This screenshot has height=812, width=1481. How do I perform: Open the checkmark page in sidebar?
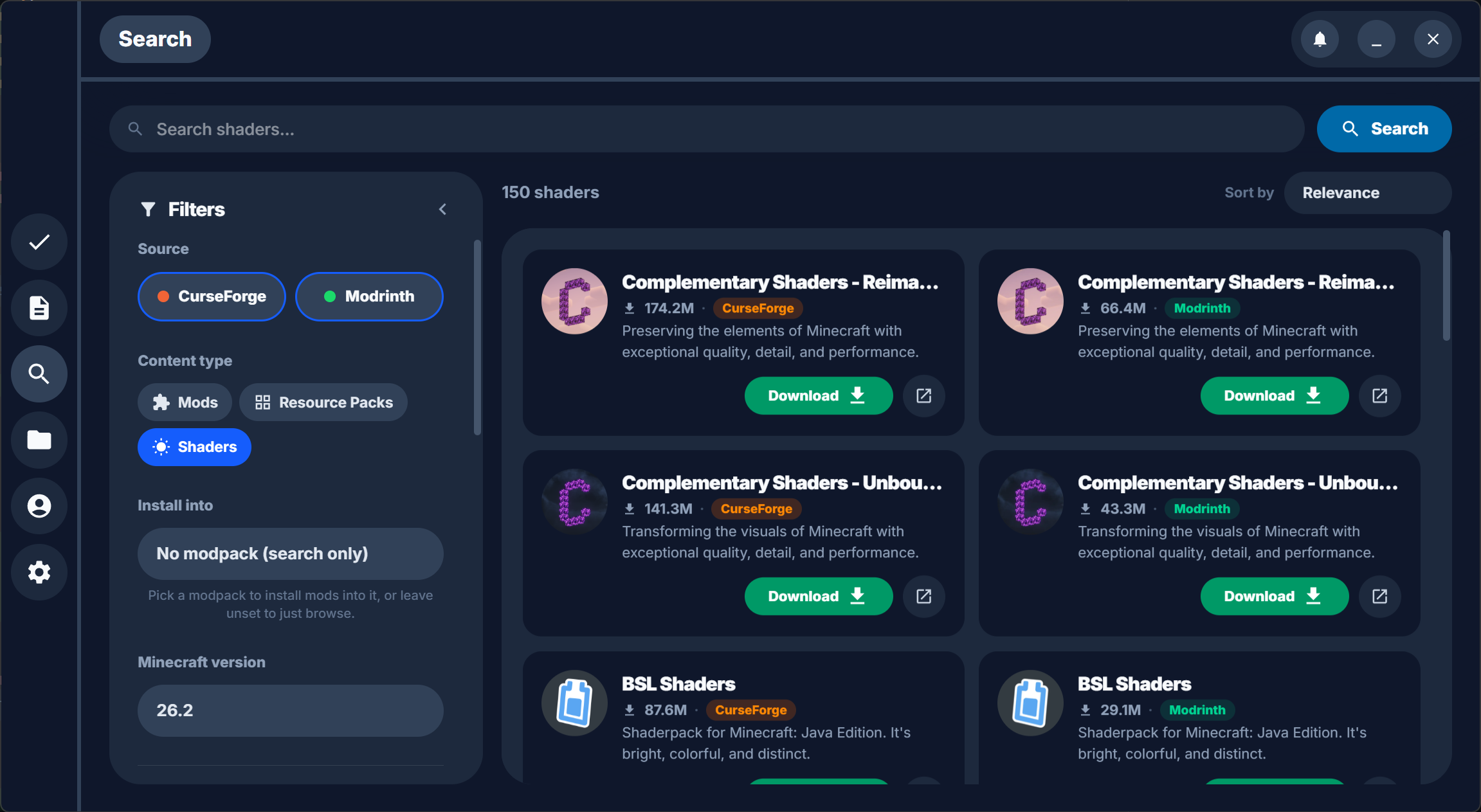pyautogui.click(x=39, y=242)
